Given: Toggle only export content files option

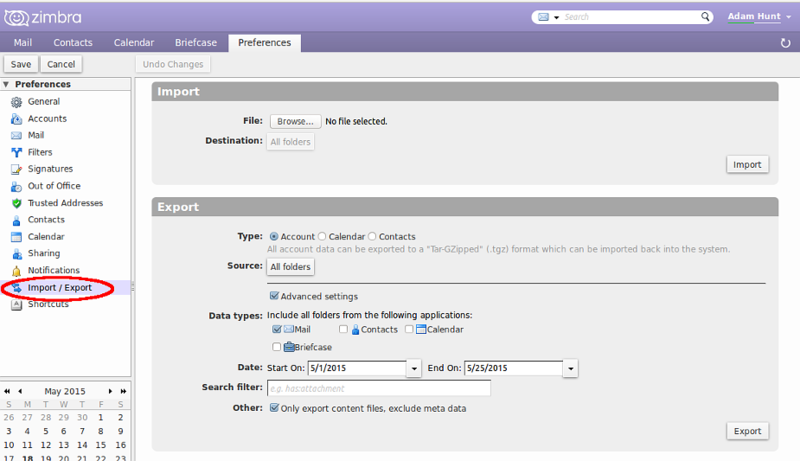Looking at the screenshot, I should click(x=274, y=408).
